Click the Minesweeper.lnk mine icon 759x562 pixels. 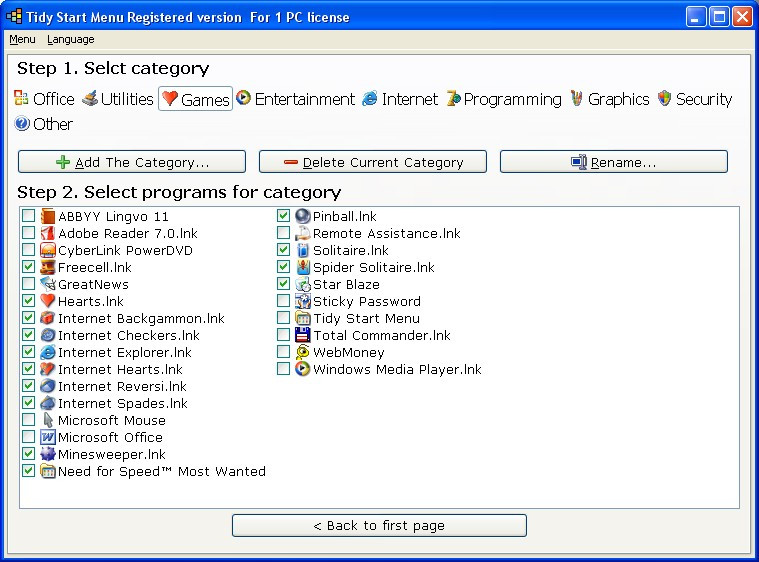pyautogui.click(x=47, y=454)
